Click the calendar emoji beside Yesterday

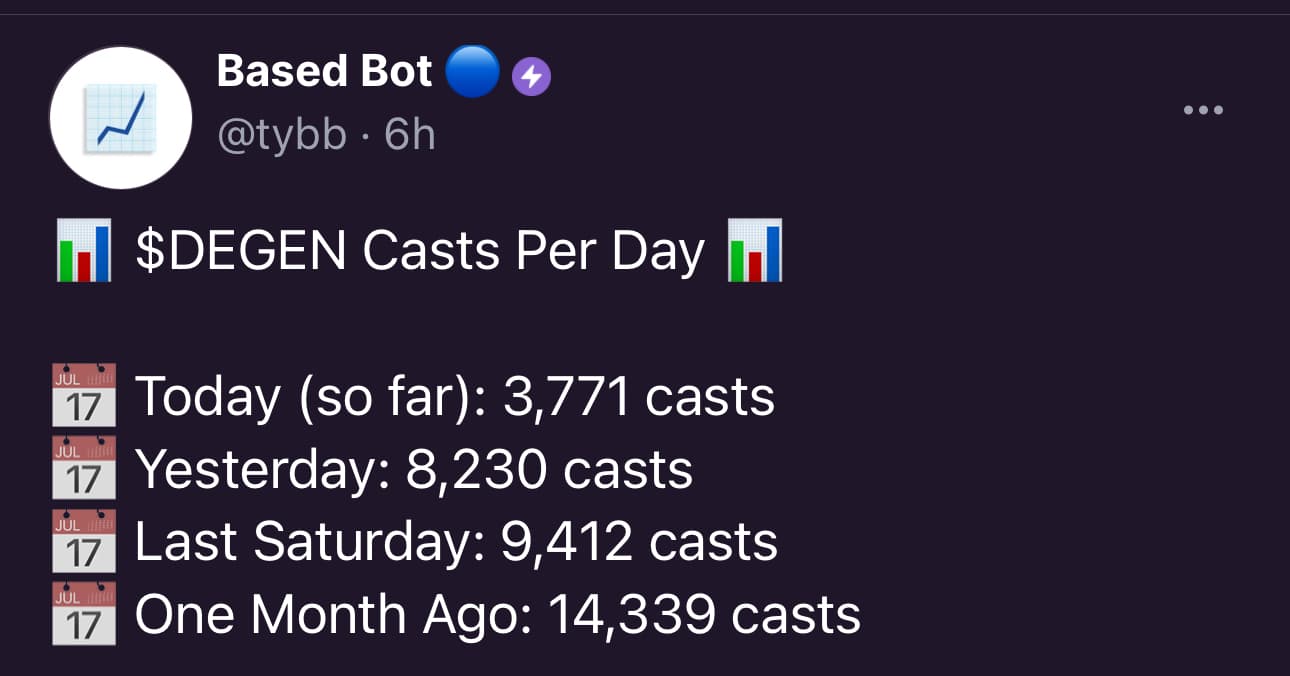point(84,469)
